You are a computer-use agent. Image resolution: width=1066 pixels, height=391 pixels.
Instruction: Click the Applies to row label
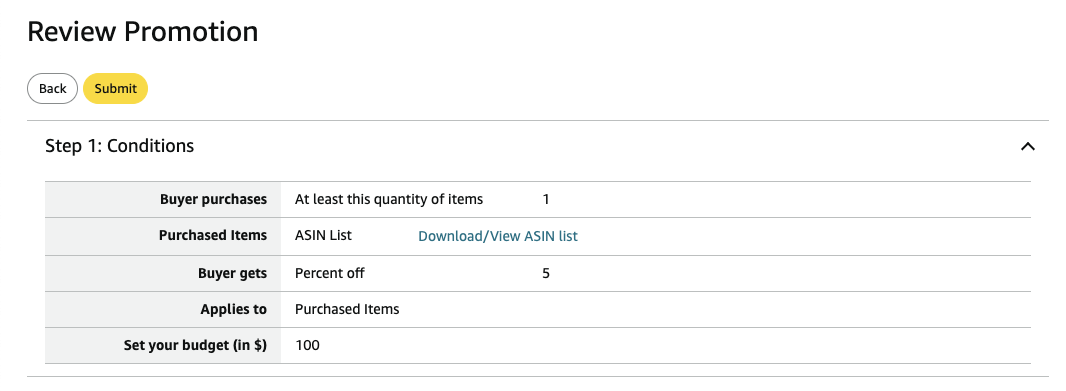coord(233,309)
